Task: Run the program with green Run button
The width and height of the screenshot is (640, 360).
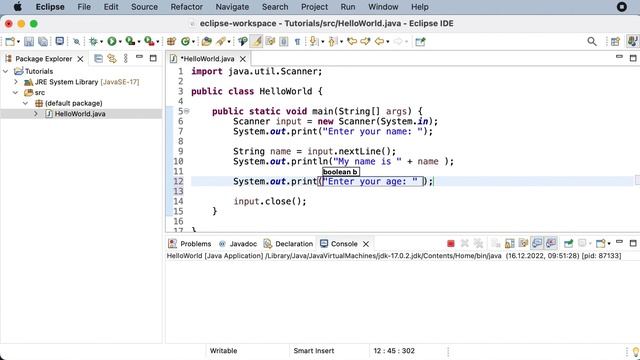Action: coord(111,41)
